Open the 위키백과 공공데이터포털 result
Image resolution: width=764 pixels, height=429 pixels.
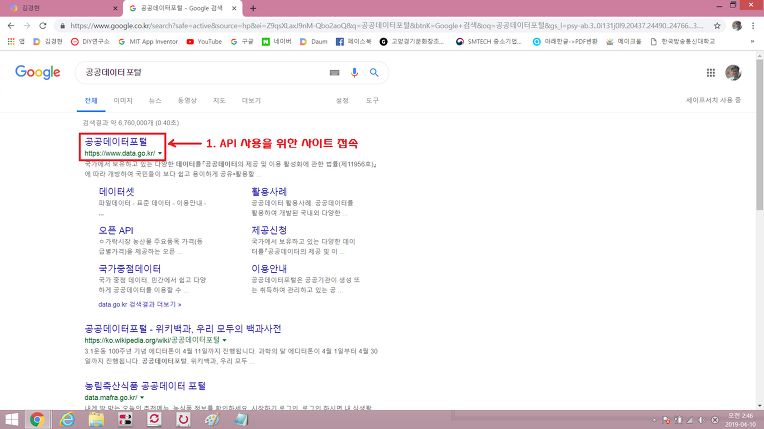(x=183, y=329)
